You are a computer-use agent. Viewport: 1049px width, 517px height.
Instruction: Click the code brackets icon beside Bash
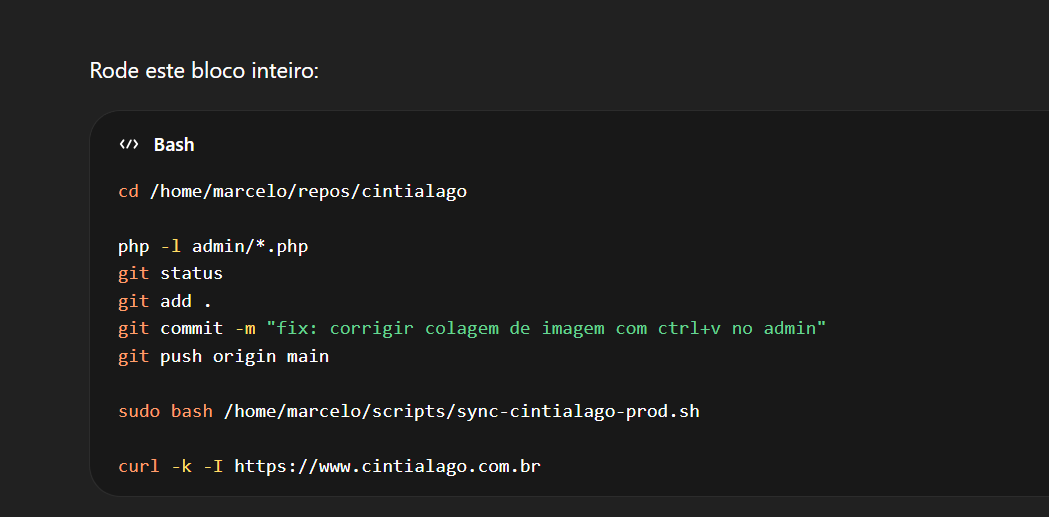click(x=128, y=145)
